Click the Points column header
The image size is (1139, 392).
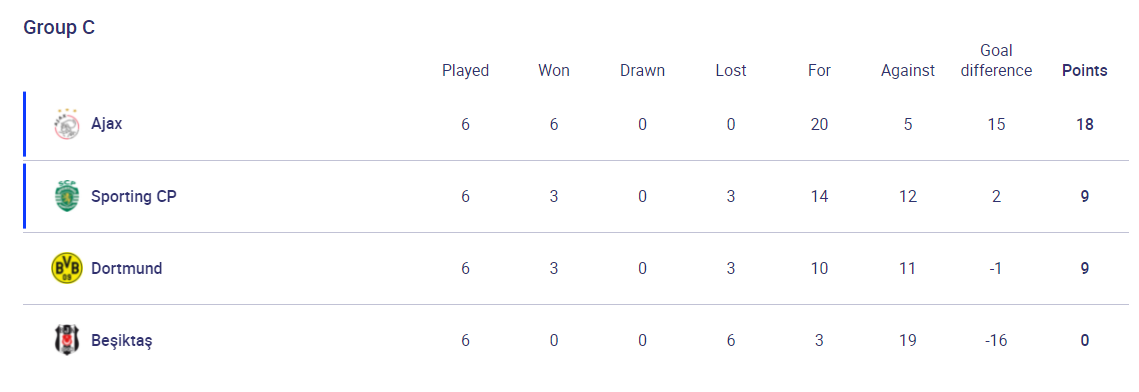coord(1085,70)
